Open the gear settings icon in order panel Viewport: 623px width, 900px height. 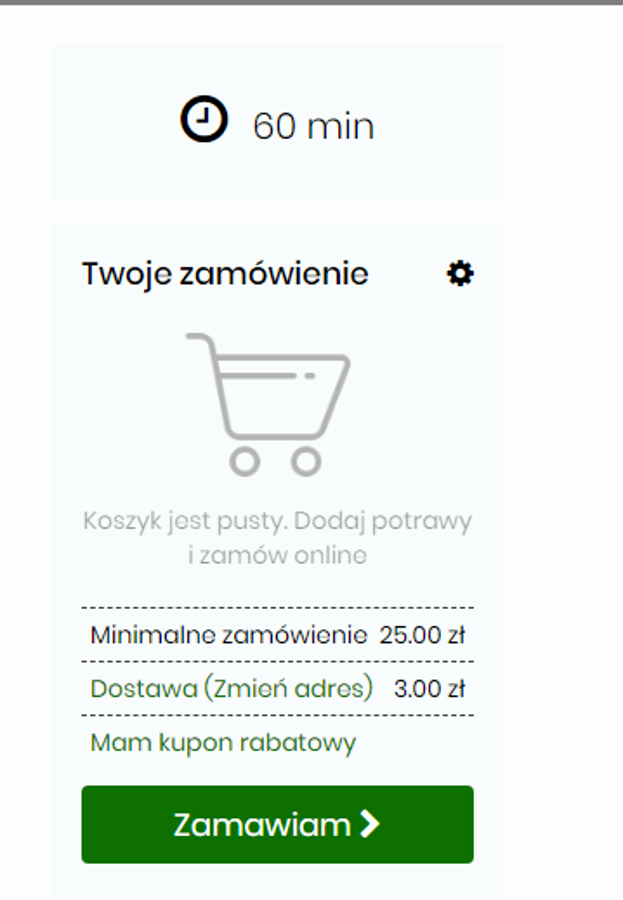(x=460, y=273)
